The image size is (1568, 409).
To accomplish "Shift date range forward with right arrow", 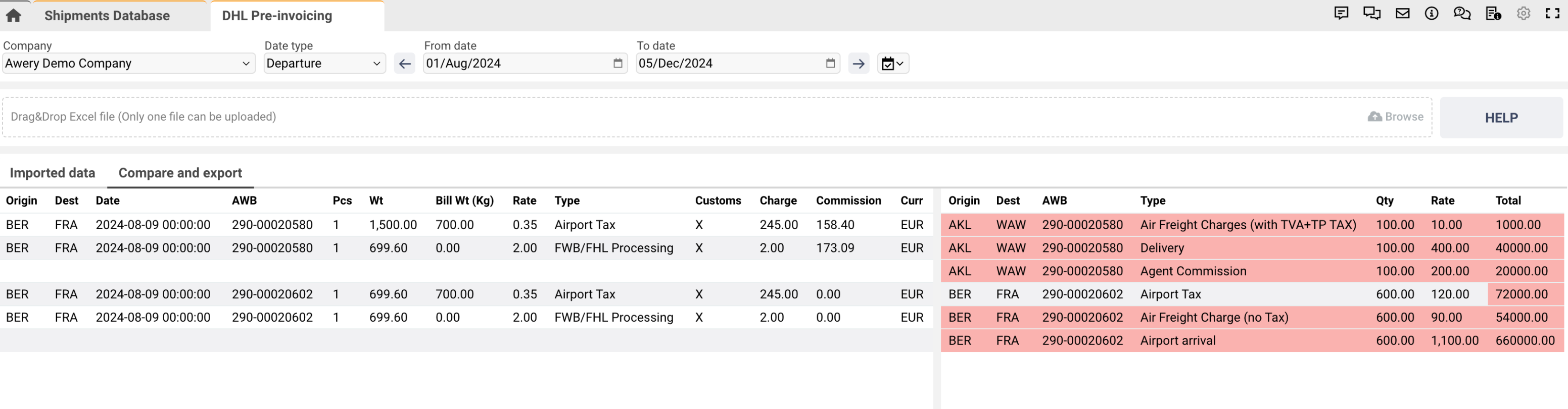I will (859, 63).
